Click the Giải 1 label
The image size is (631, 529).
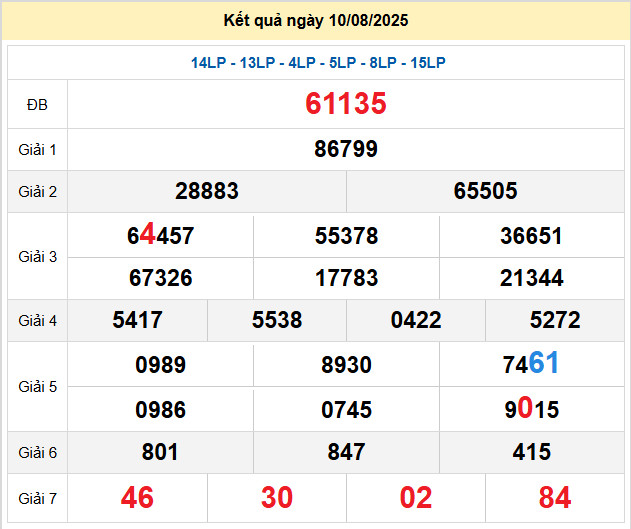[37, 150]
